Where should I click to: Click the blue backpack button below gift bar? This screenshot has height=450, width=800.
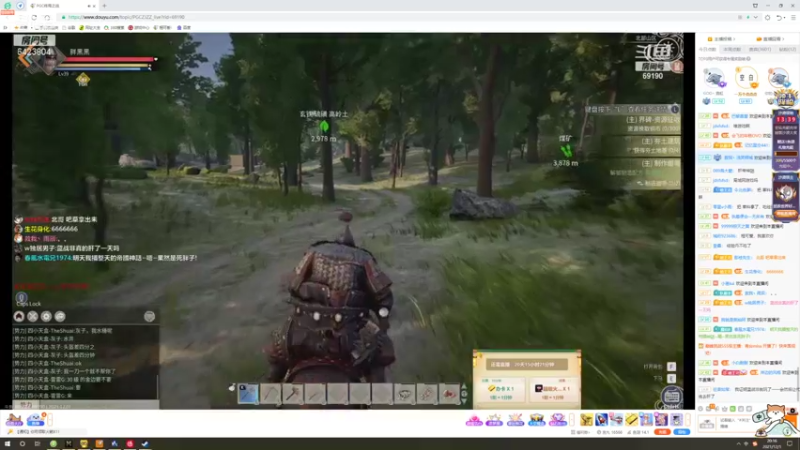682,432
